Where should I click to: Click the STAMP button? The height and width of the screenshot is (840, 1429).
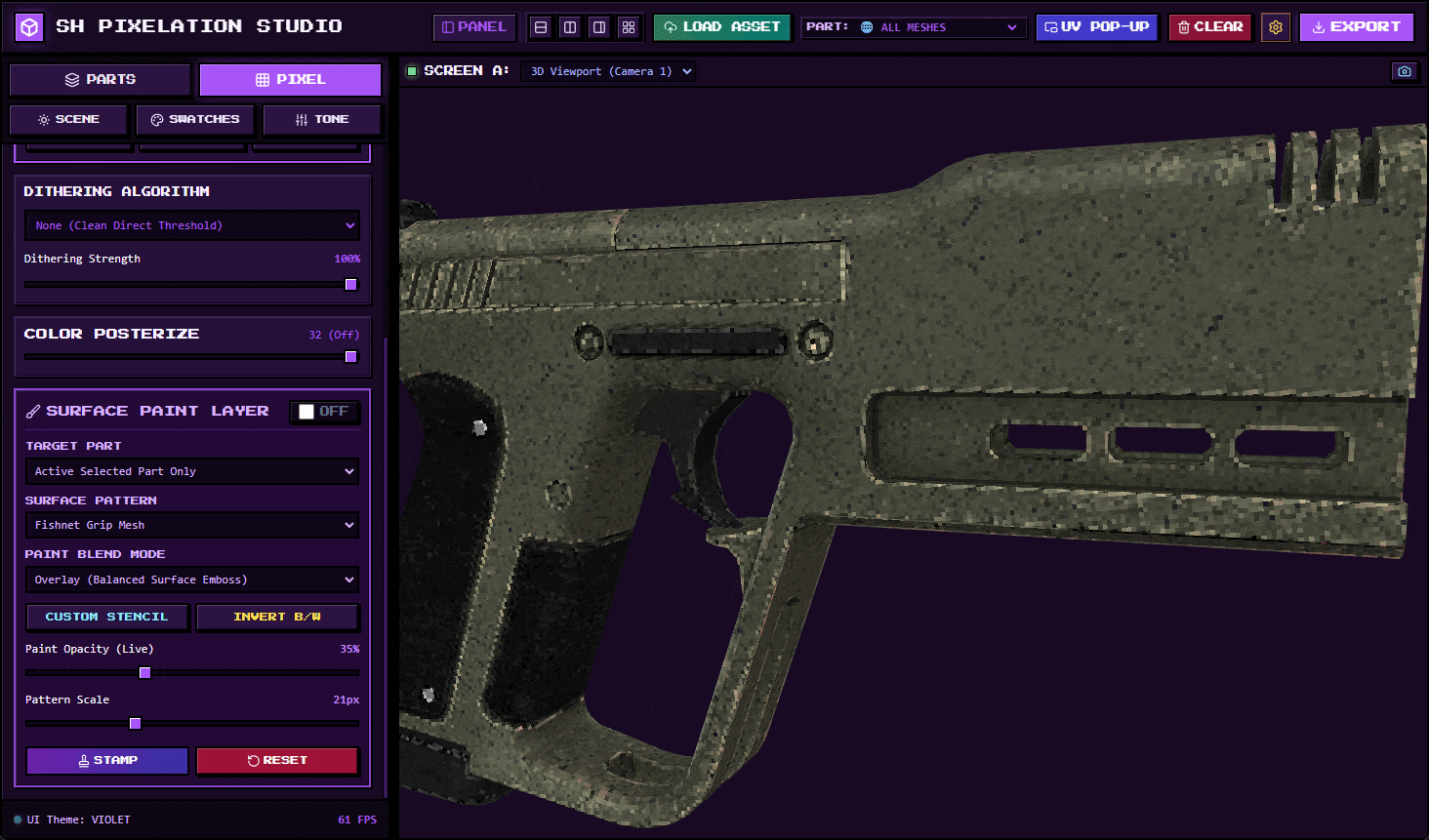click(107, 761)
